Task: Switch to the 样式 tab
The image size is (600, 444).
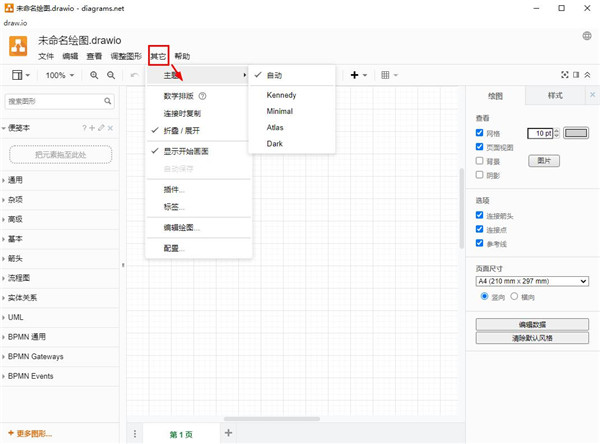Action: [555, 95]
